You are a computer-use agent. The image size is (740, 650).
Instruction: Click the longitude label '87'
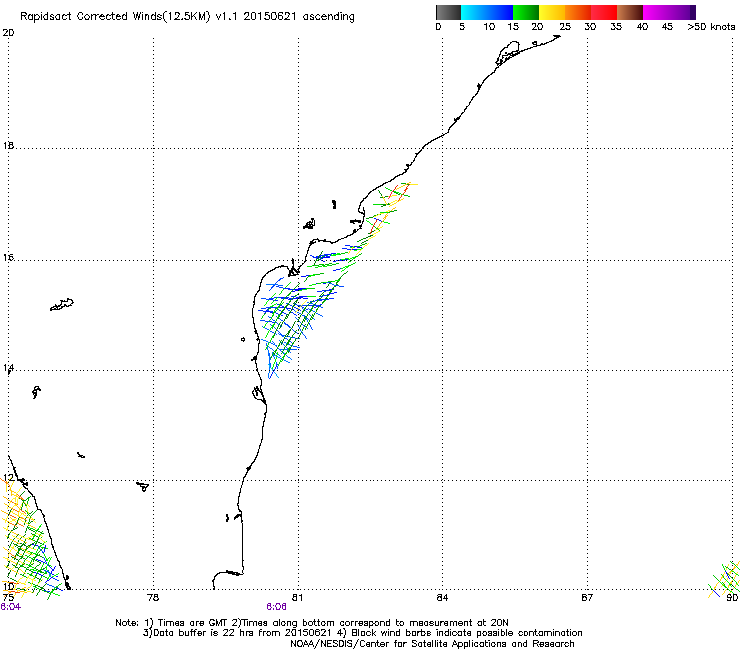click(x=587, y=598)
